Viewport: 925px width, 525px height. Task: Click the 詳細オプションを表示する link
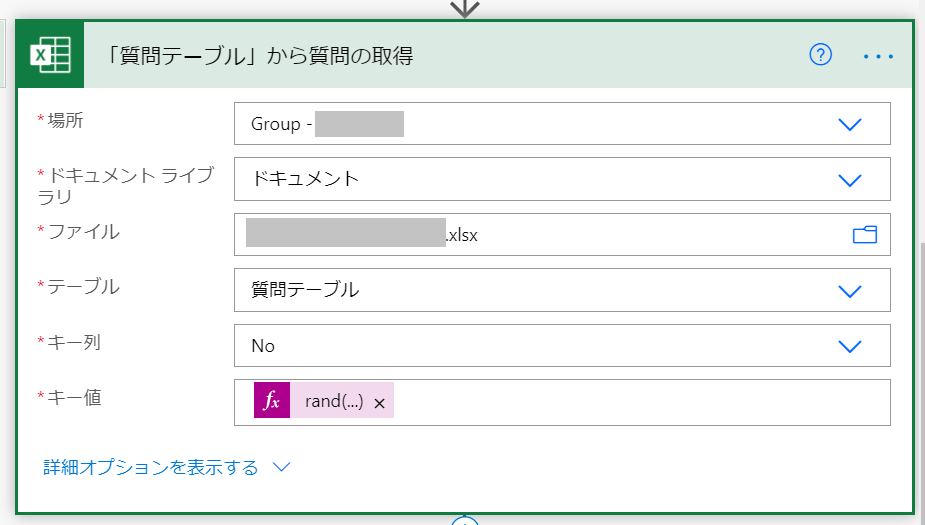coord(151,467)
